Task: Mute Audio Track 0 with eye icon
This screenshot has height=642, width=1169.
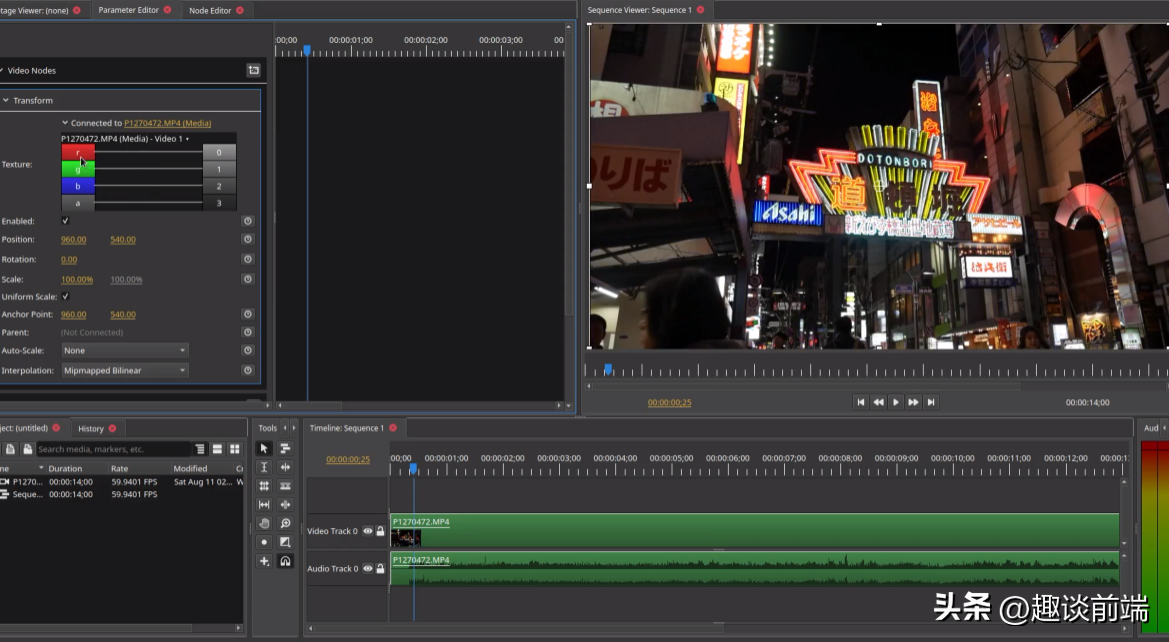Action: 368,568
